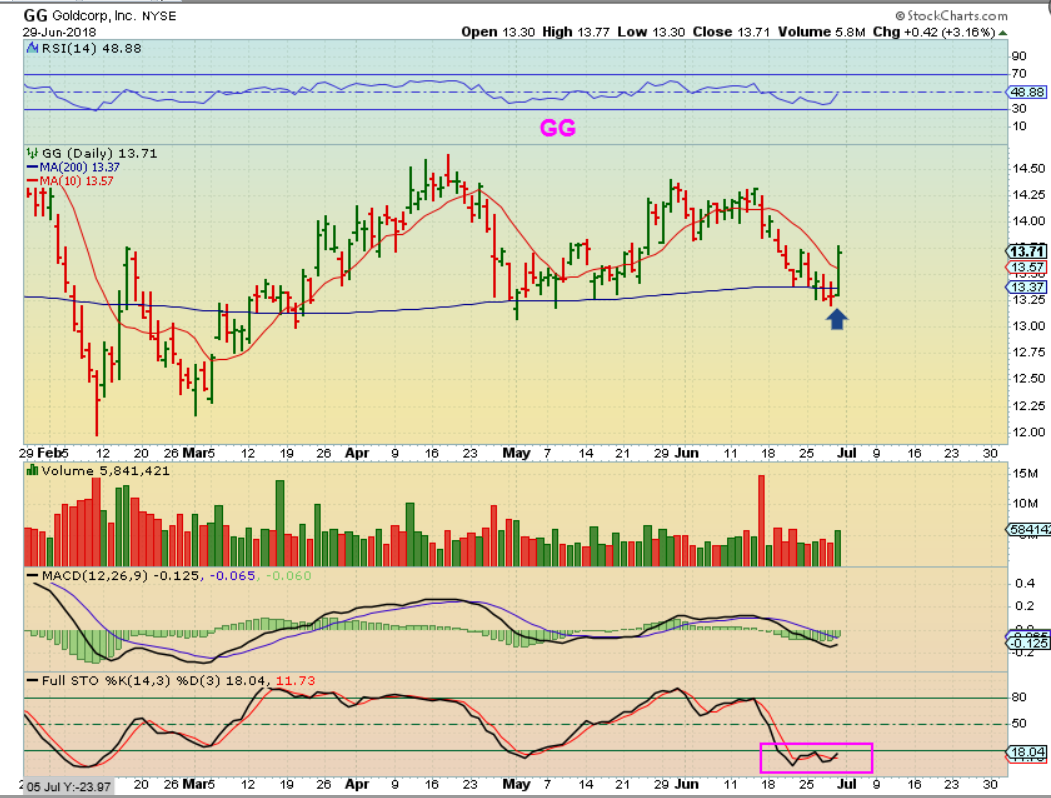Select the RSI(14) 48.88 indicator label
The height and width of the screenshot is (798, 1051).
pyautogui.click(x=91, y=48)
